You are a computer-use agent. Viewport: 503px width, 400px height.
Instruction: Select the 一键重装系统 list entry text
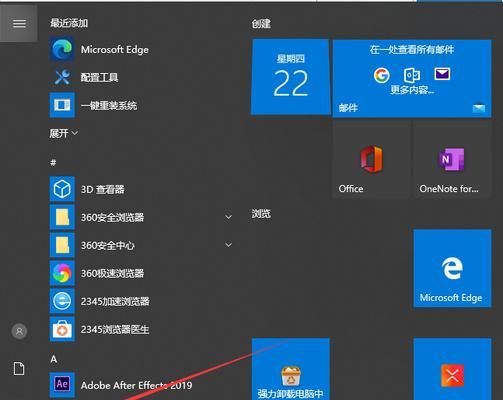pyautogui.click(x=109, y=106)
